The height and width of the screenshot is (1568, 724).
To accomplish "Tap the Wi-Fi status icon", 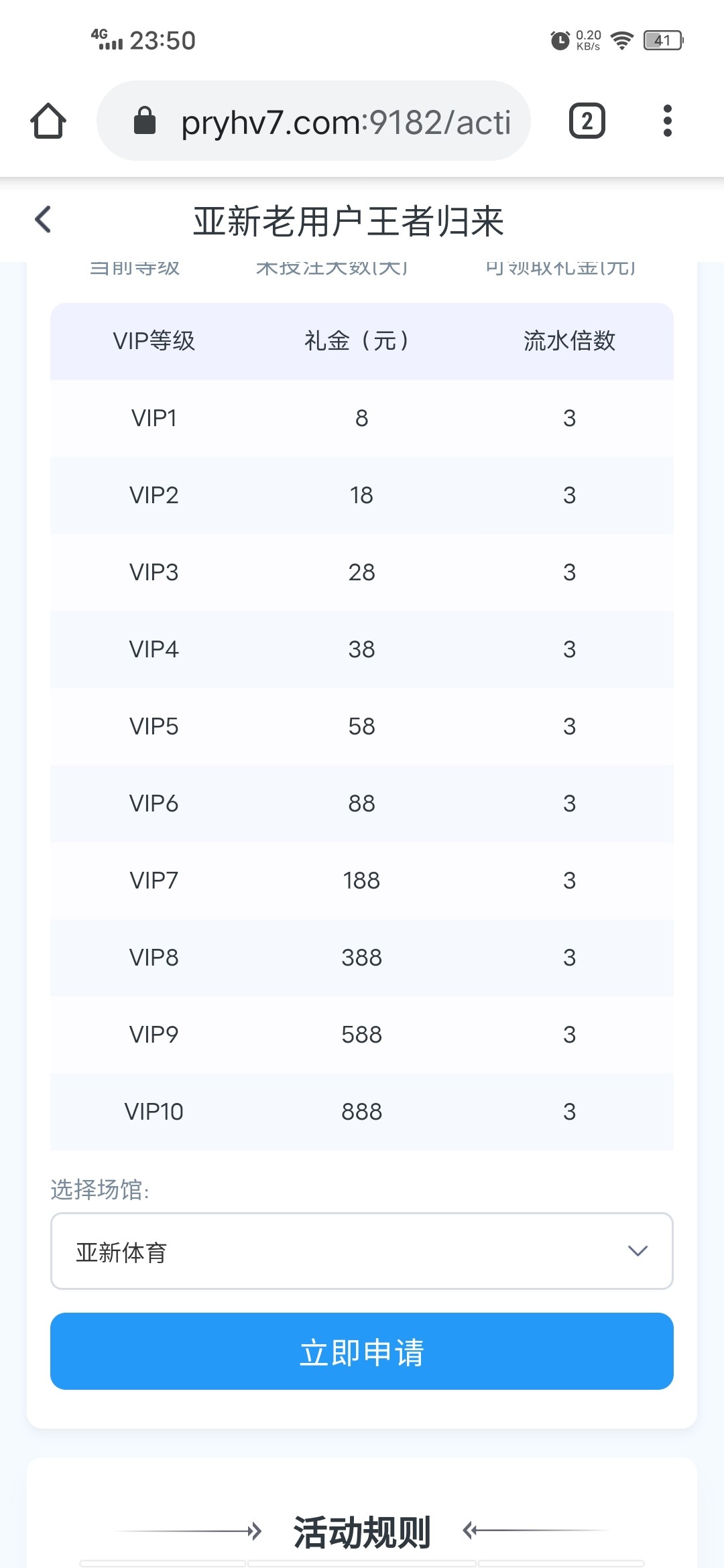I will click(x=622, y=40).
